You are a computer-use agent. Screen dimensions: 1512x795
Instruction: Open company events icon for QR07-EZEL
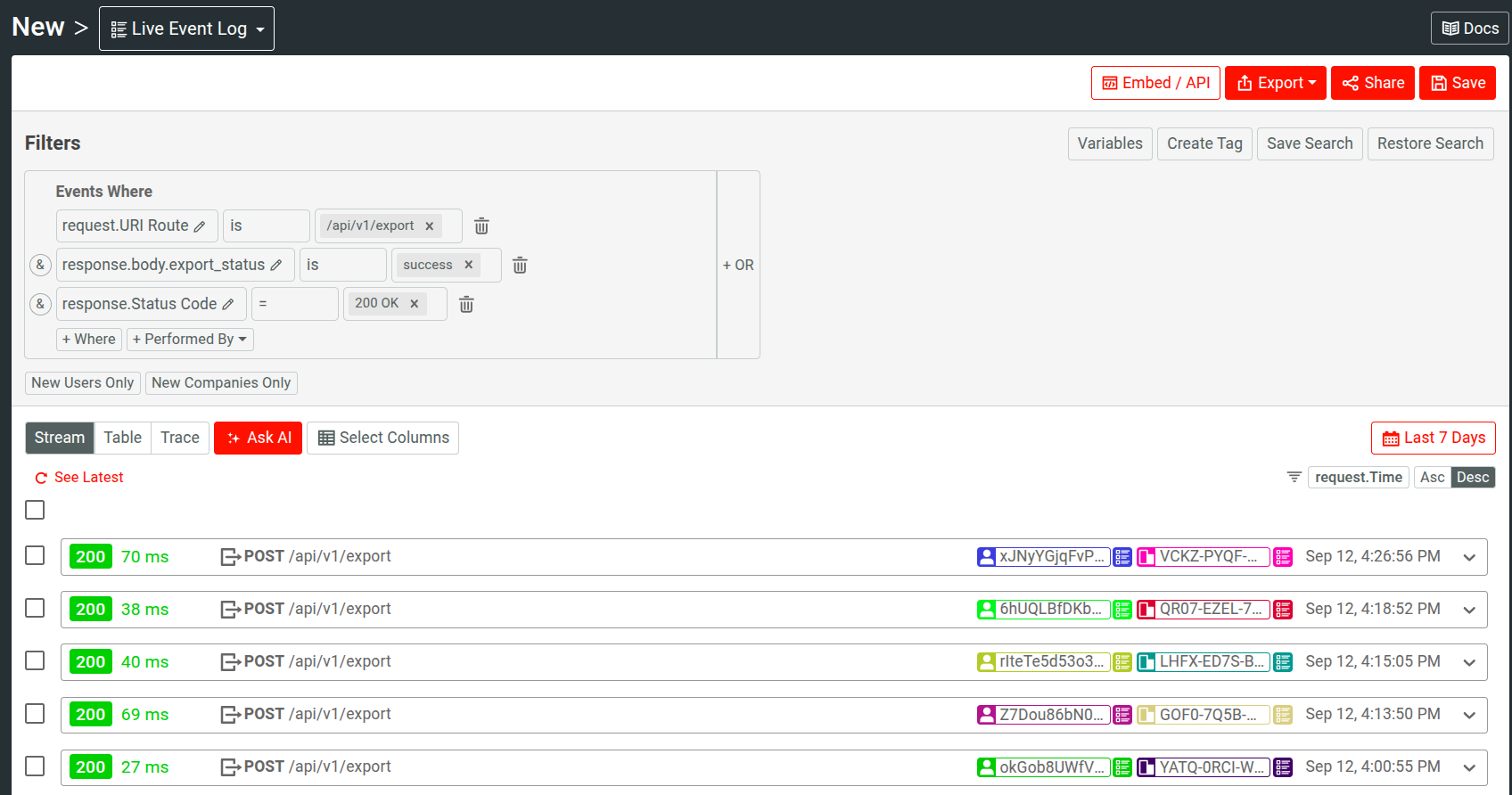pyautogui.click(x=1283, y=610)
